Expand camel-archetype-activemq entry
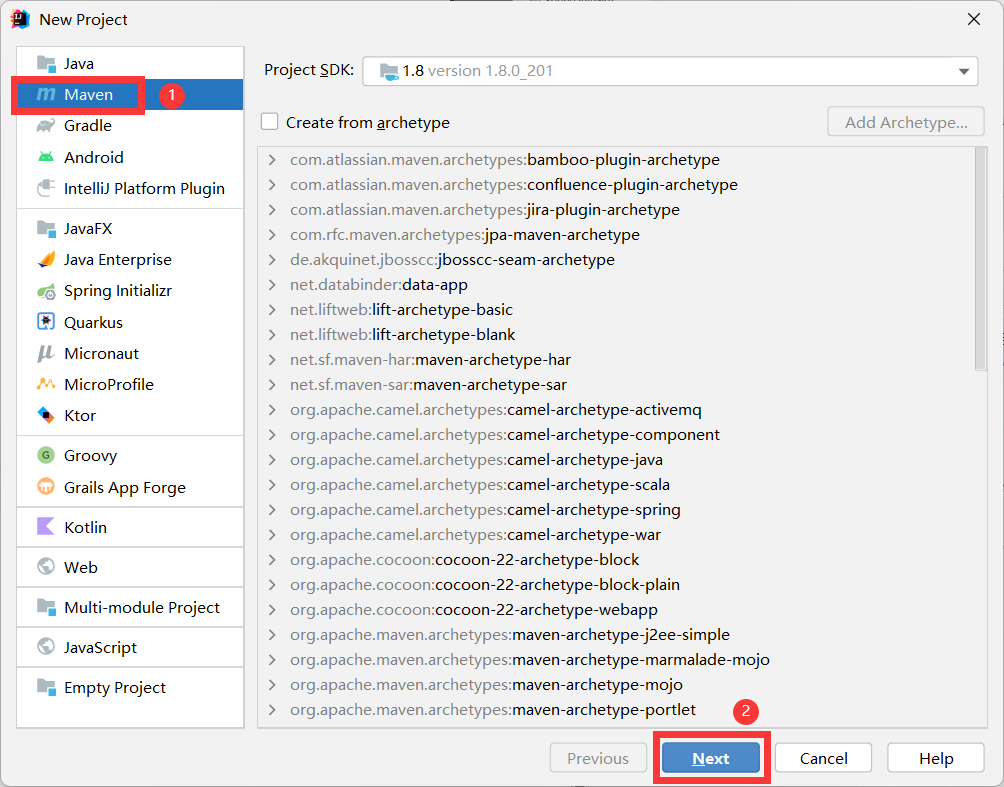This screenshot has height=787, width=1004. pos(272,410)
